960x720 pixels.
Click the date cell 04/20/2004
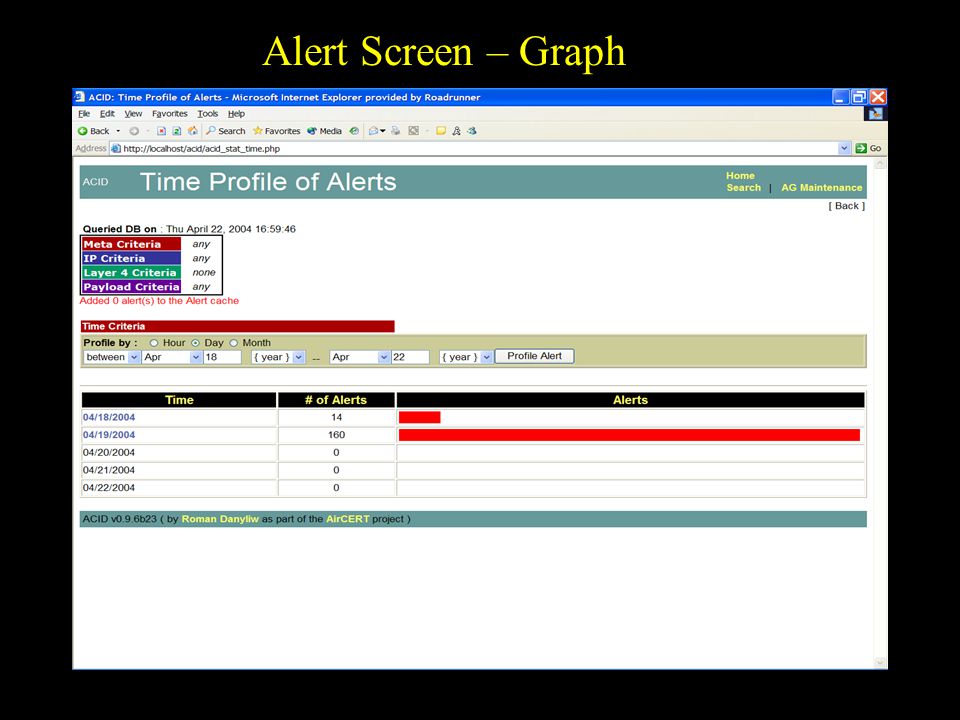[179, 453]
